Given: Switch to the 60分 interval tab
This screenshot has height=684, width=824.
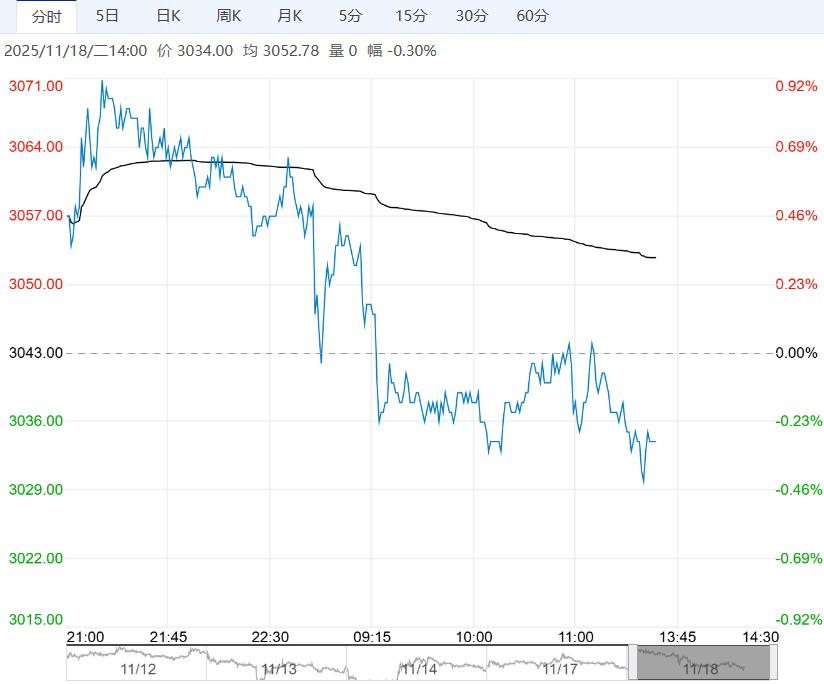Looking at the screenshot, I should coord(533,16).
